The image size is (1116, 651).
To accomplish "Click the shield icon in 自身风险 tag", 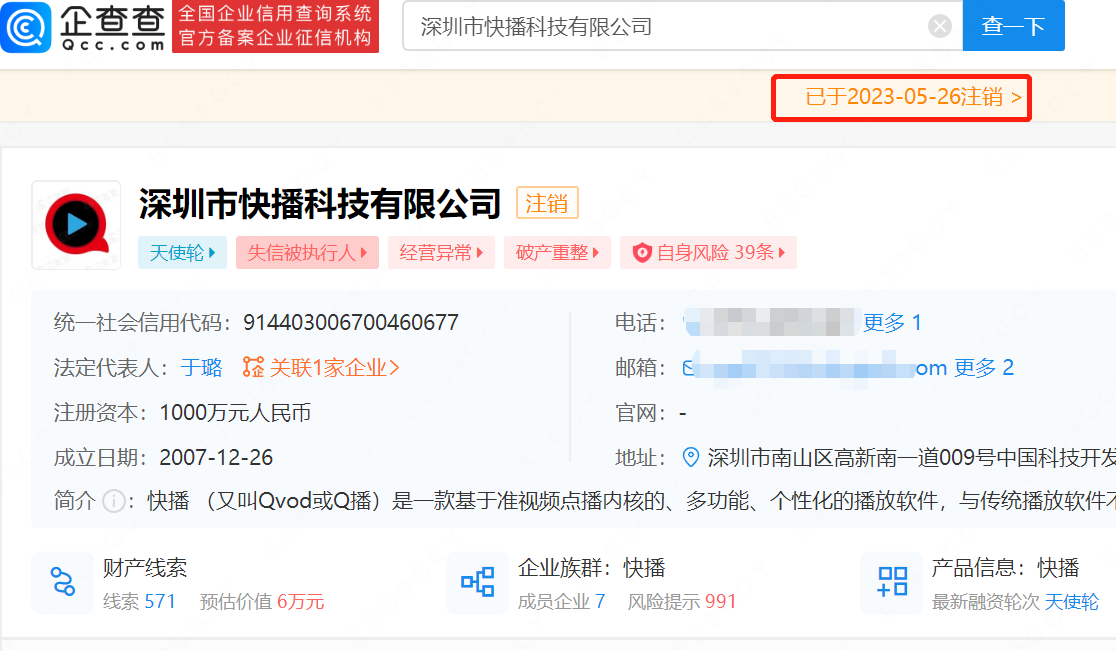I will tap(642, 253).
